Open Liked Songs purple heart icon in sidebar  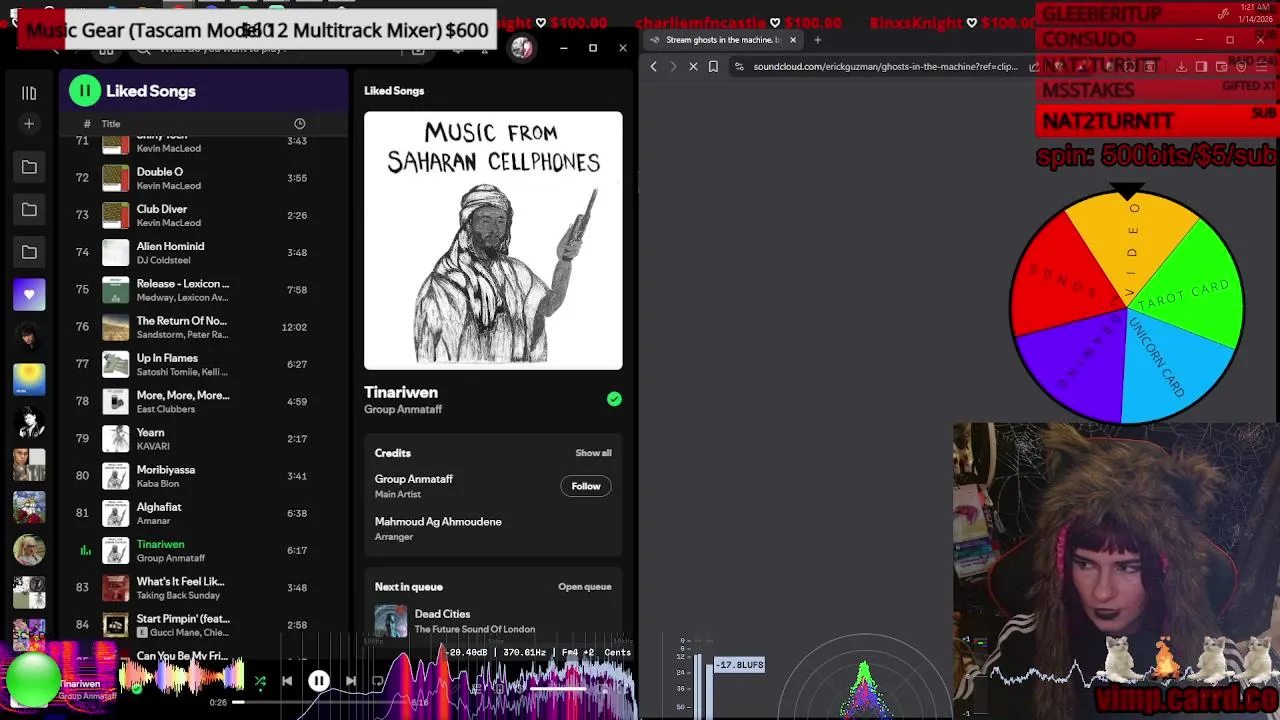pyautogui.click(x=29, y=294)
